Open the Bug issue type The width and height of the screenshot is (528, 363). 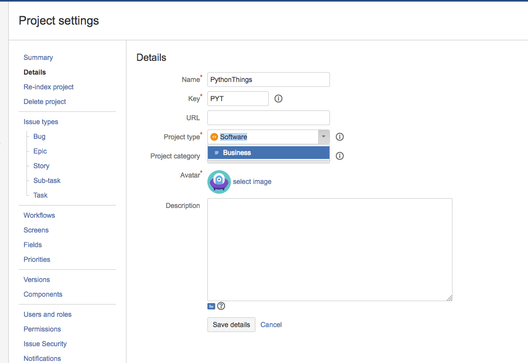click(39, 136)
